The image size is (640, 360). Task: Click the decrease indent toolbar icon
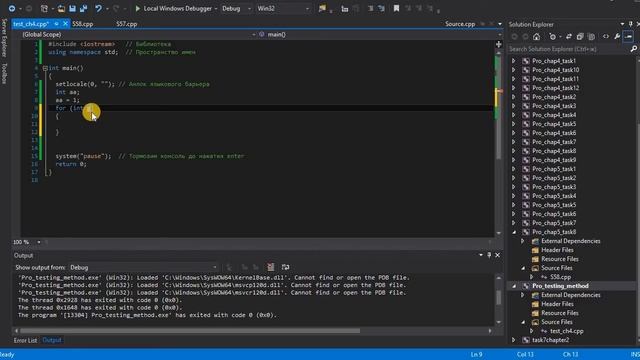coord(370,8)
